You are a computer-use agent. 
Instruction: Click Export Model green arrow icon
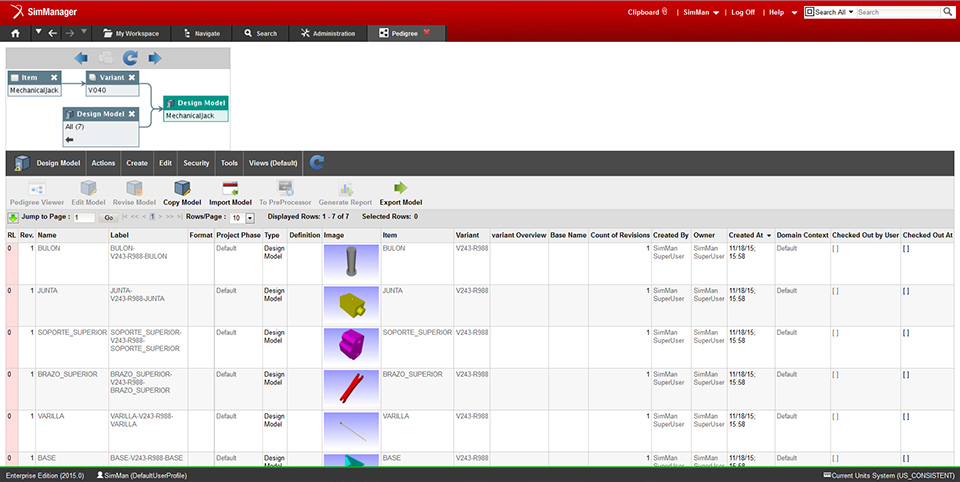tap(400, 187)
